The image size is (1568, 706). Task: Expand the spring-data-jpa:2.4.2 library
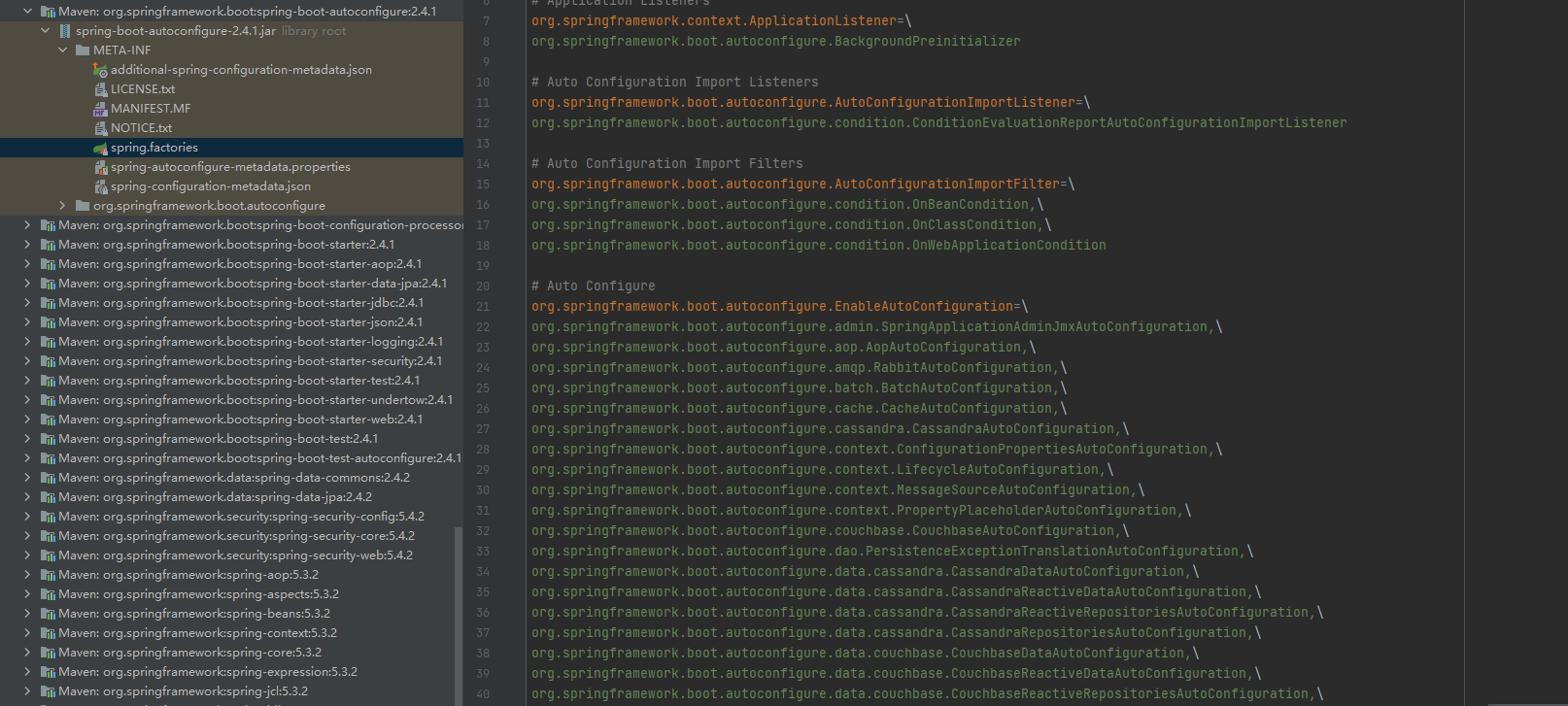(x=27, y=497)
